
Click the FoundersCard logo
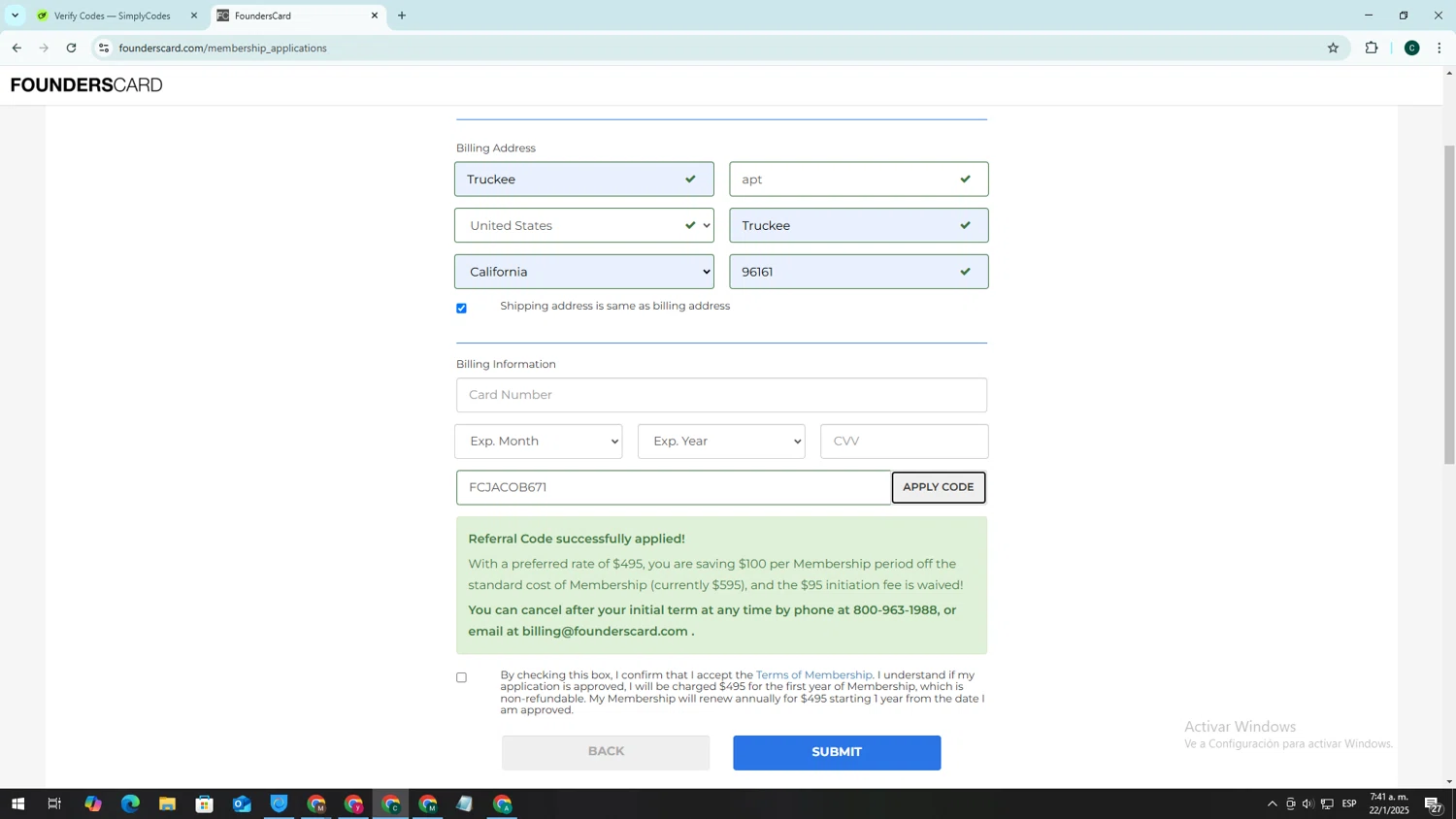pyautogui.click(x=86, y=85)
